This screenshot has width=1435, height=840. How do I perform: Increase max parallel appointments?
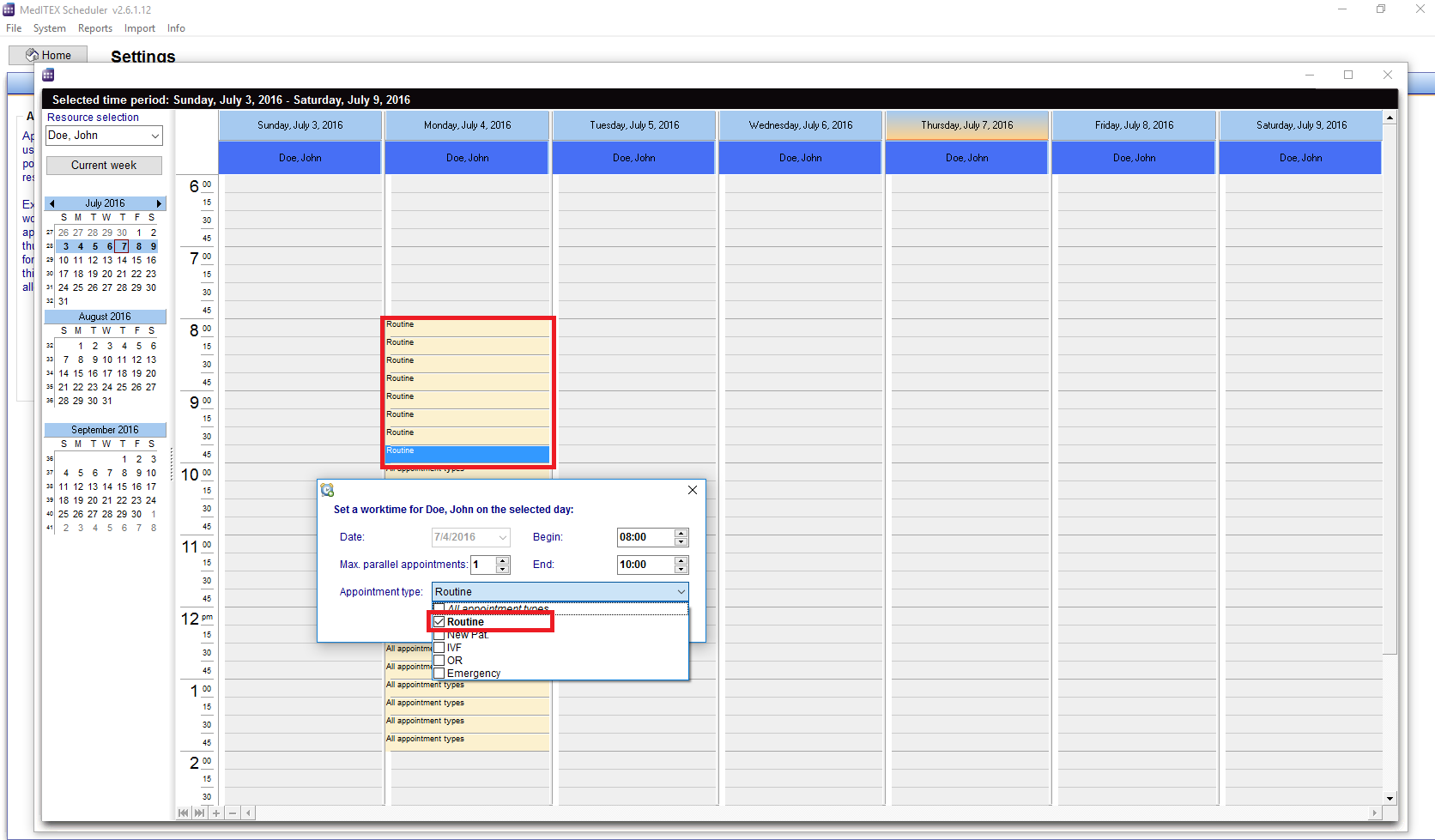click(503, 560)
